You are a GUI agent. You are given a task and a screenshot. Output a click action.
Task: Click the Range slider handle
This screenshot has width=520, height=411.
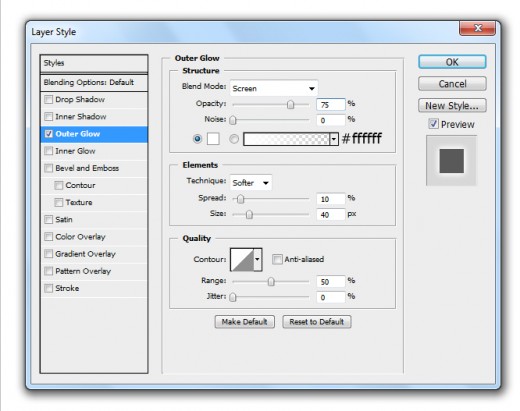271,282
